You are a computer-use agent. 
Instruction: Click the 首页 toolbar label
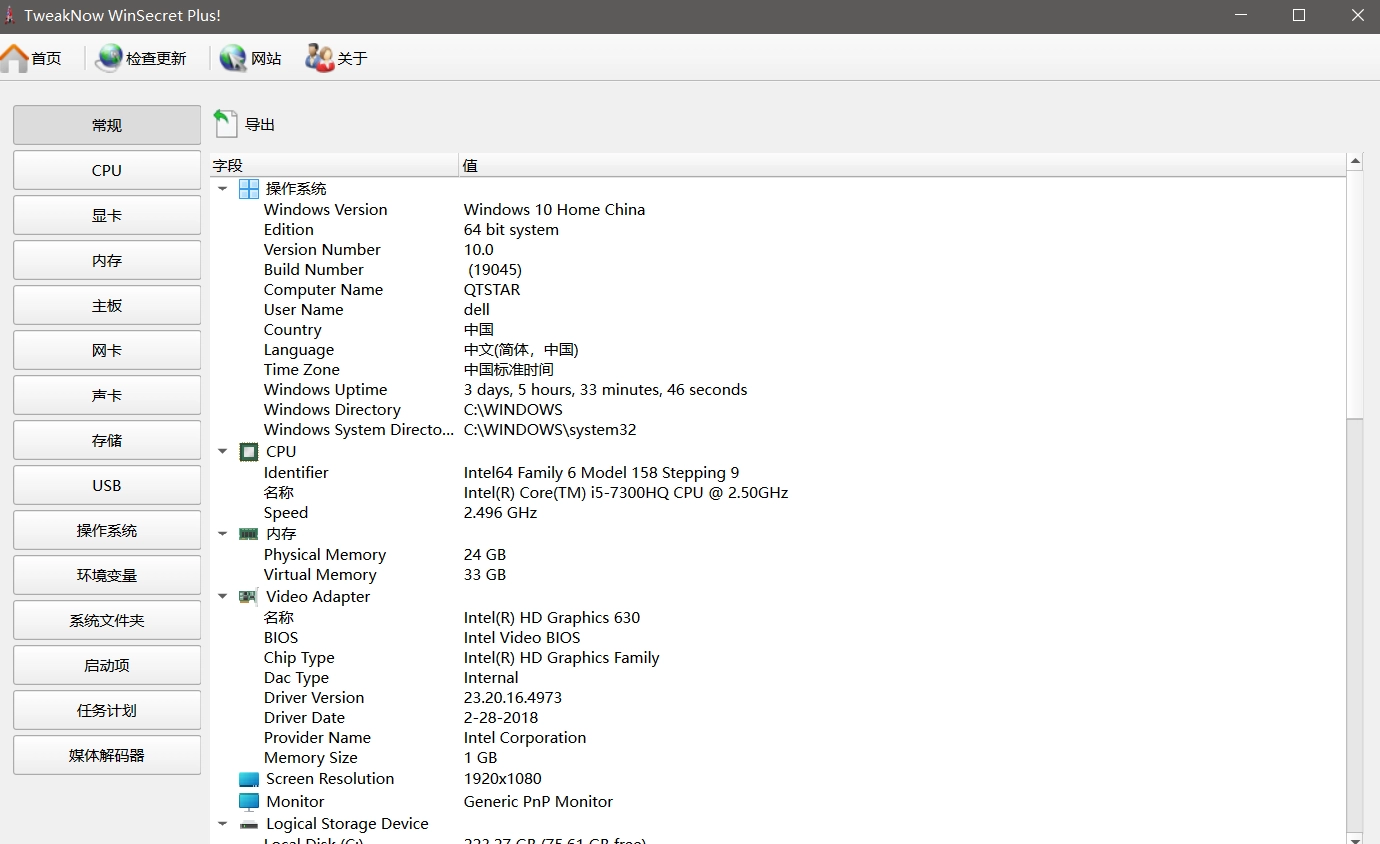pos(46,59)
